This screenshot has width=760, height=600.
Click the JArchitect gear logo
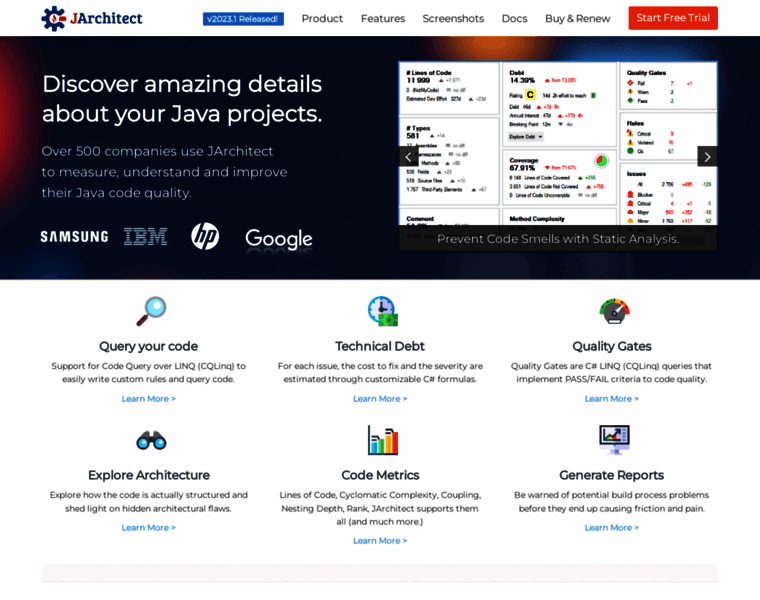53,18
